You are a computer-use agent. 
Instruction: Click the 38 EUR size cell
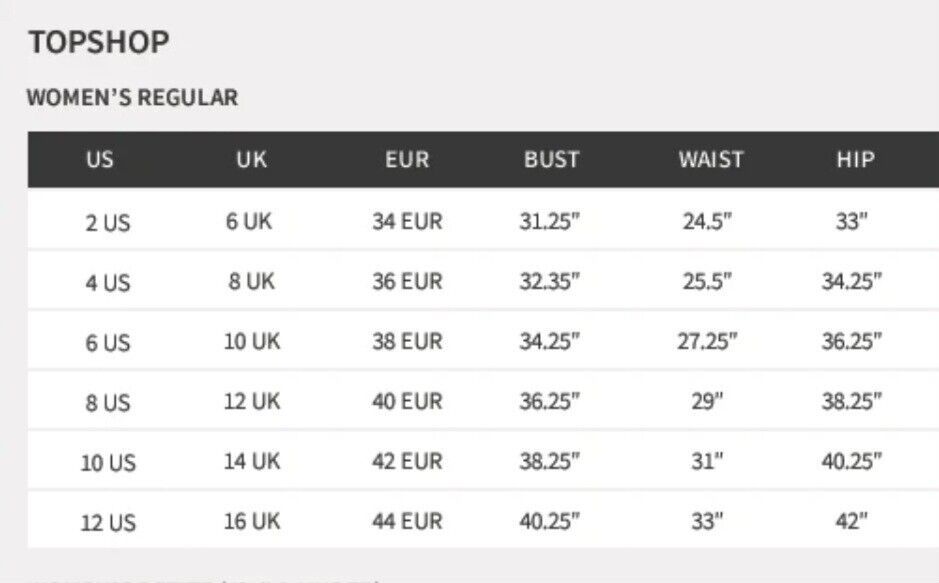(x=407, y=341)
